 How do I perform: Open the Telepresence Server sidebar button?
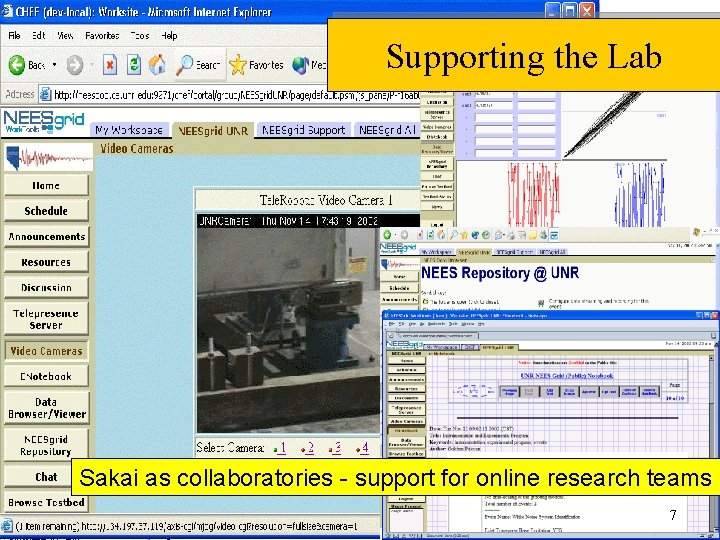46,319
